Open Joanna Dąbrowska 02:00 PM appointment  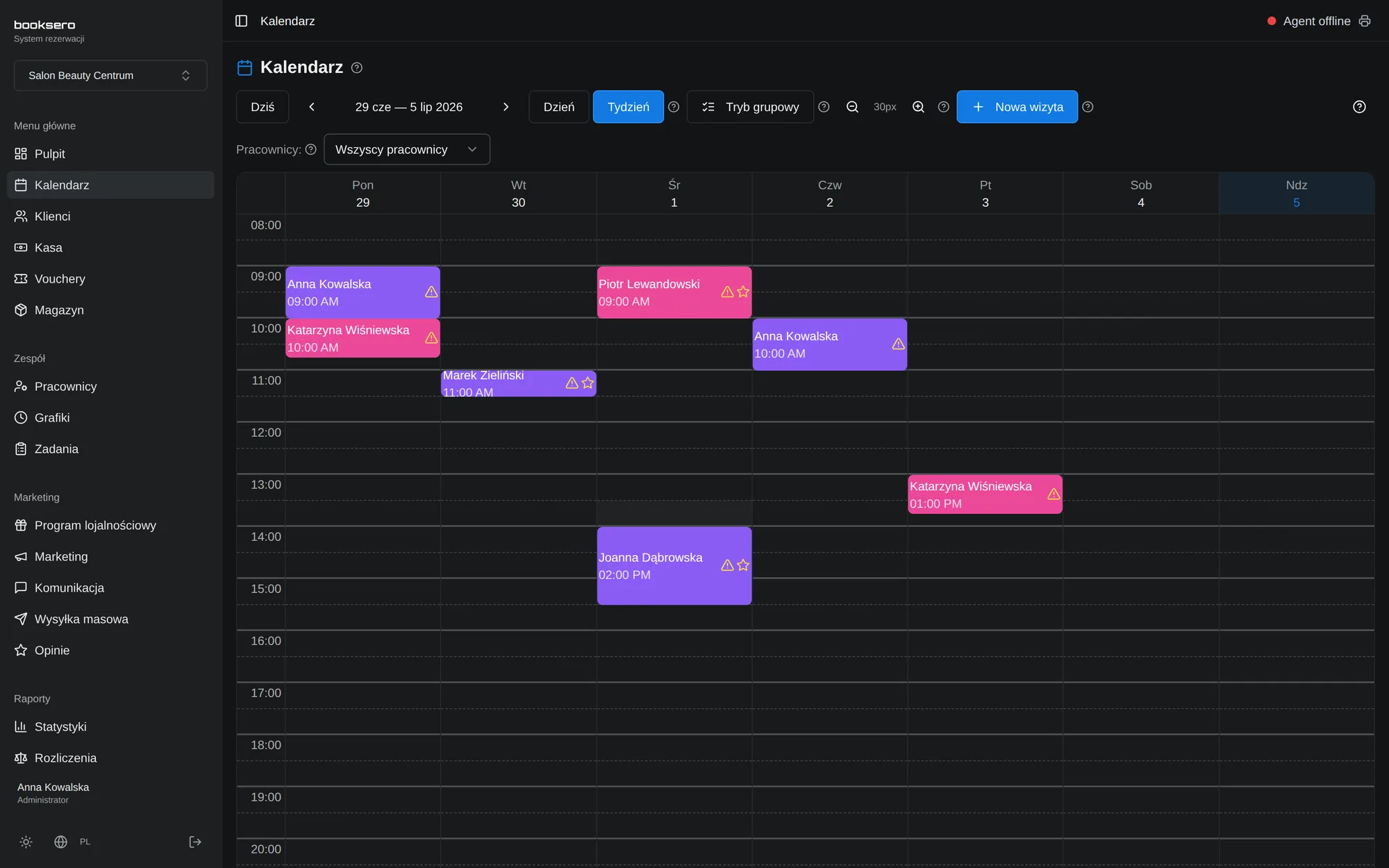[674, 565]
